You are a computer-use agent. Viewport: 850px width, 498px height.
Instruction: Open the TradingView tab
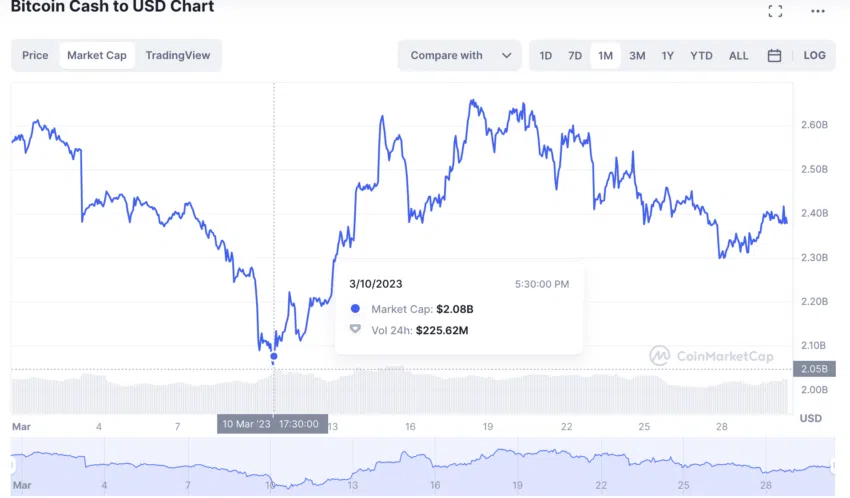178,56
